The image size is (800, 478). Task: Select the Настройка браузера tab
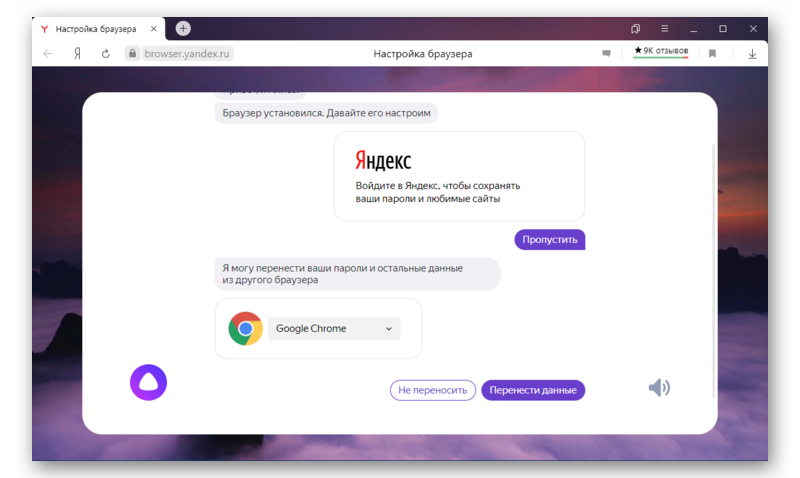98,29
